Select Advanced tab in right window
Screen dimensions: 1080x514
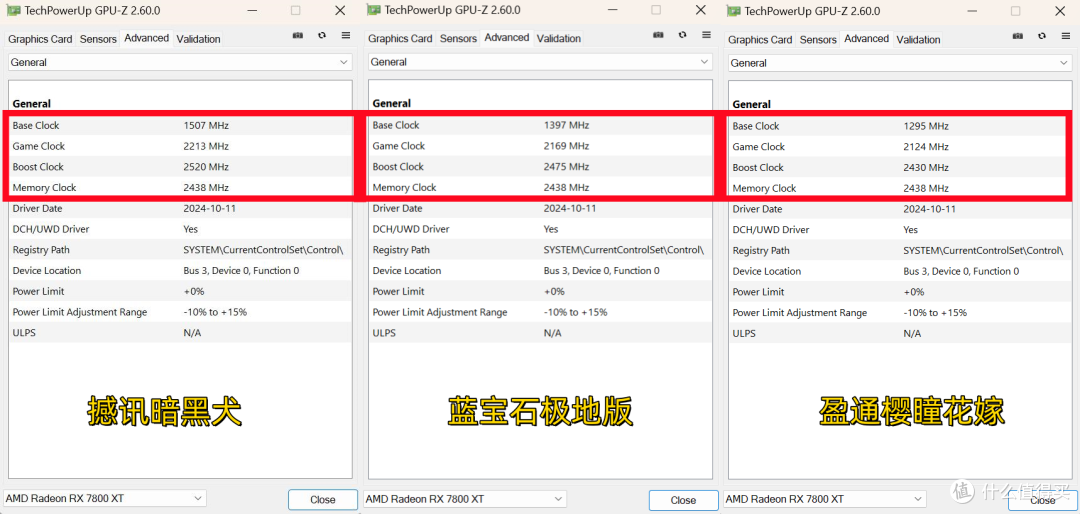tap(866, 39)
